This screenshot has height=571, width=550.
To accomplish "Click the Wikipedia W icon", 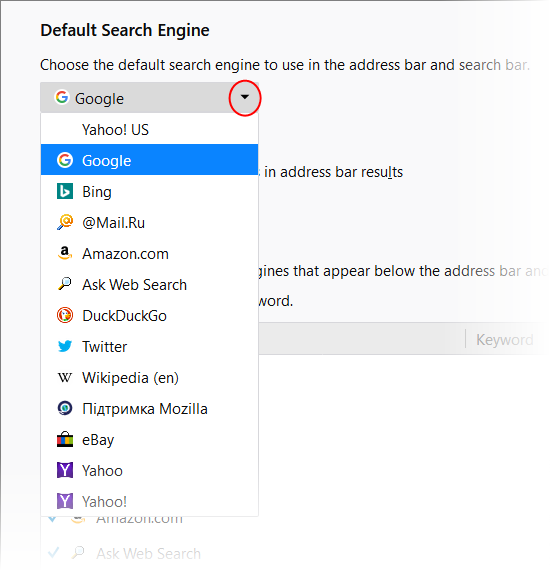I will click(x=65, y=378).
